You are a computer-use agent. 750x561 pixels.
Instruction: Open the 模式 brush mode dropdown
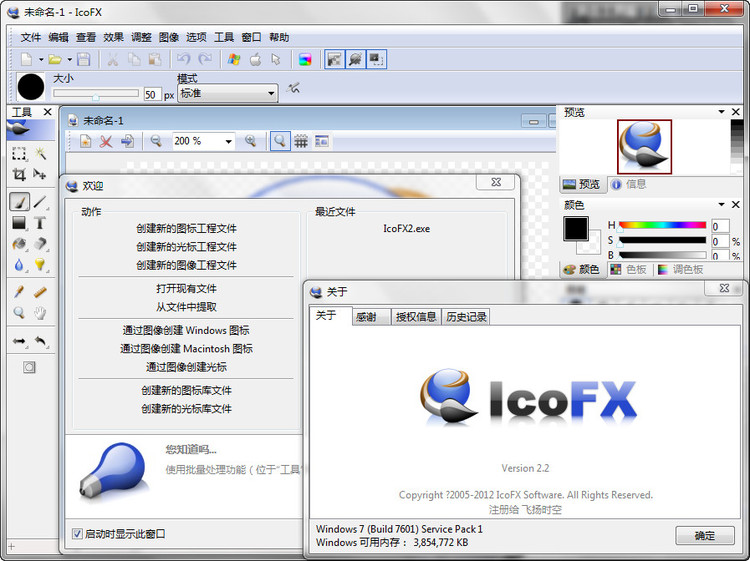(x=227, y=93)
